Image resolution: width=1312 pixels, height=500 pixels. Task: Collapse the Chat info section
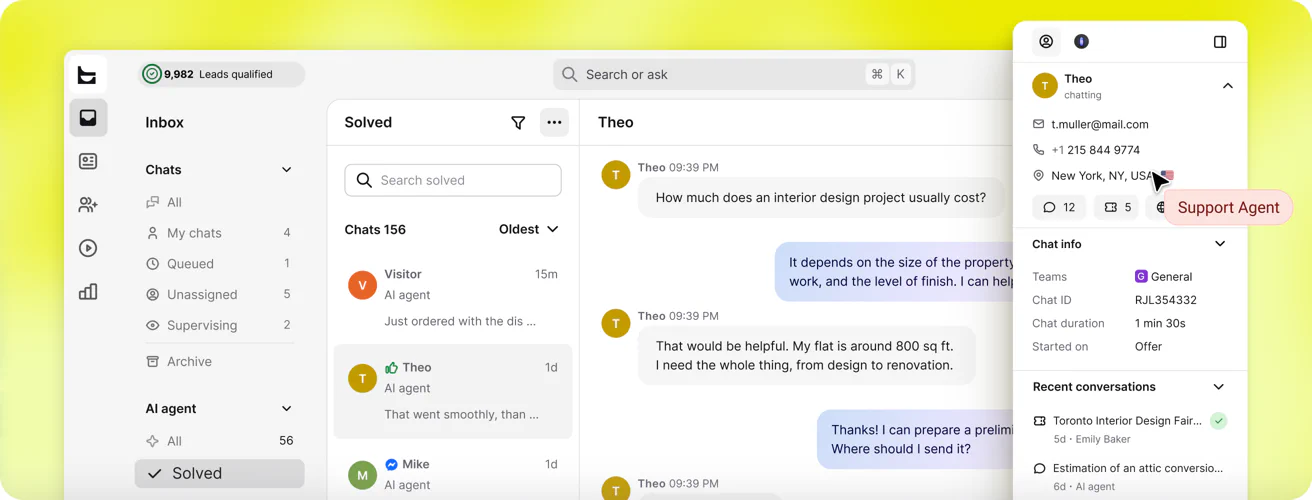1220,244
